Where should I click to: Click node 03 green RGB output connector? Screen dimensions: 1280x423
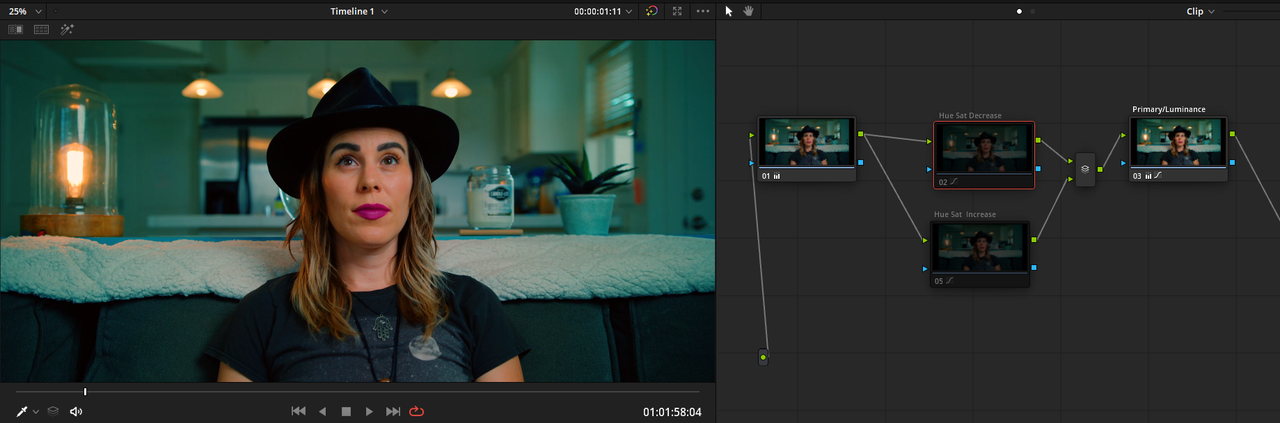coord(1232,134)
